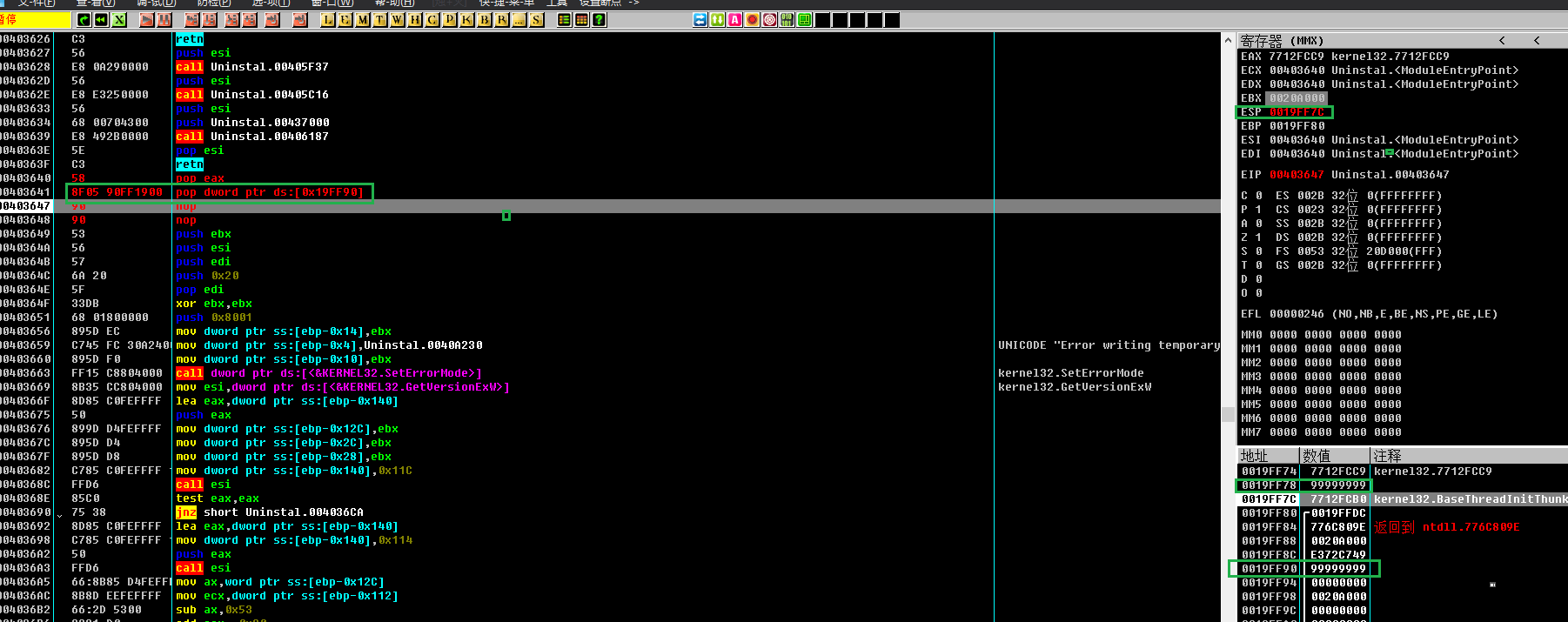Screen dimensions: 1568x622
Task: Click the blue swap-arrows plugin icon
Action: pyautogui.click(x=700, y=20)
